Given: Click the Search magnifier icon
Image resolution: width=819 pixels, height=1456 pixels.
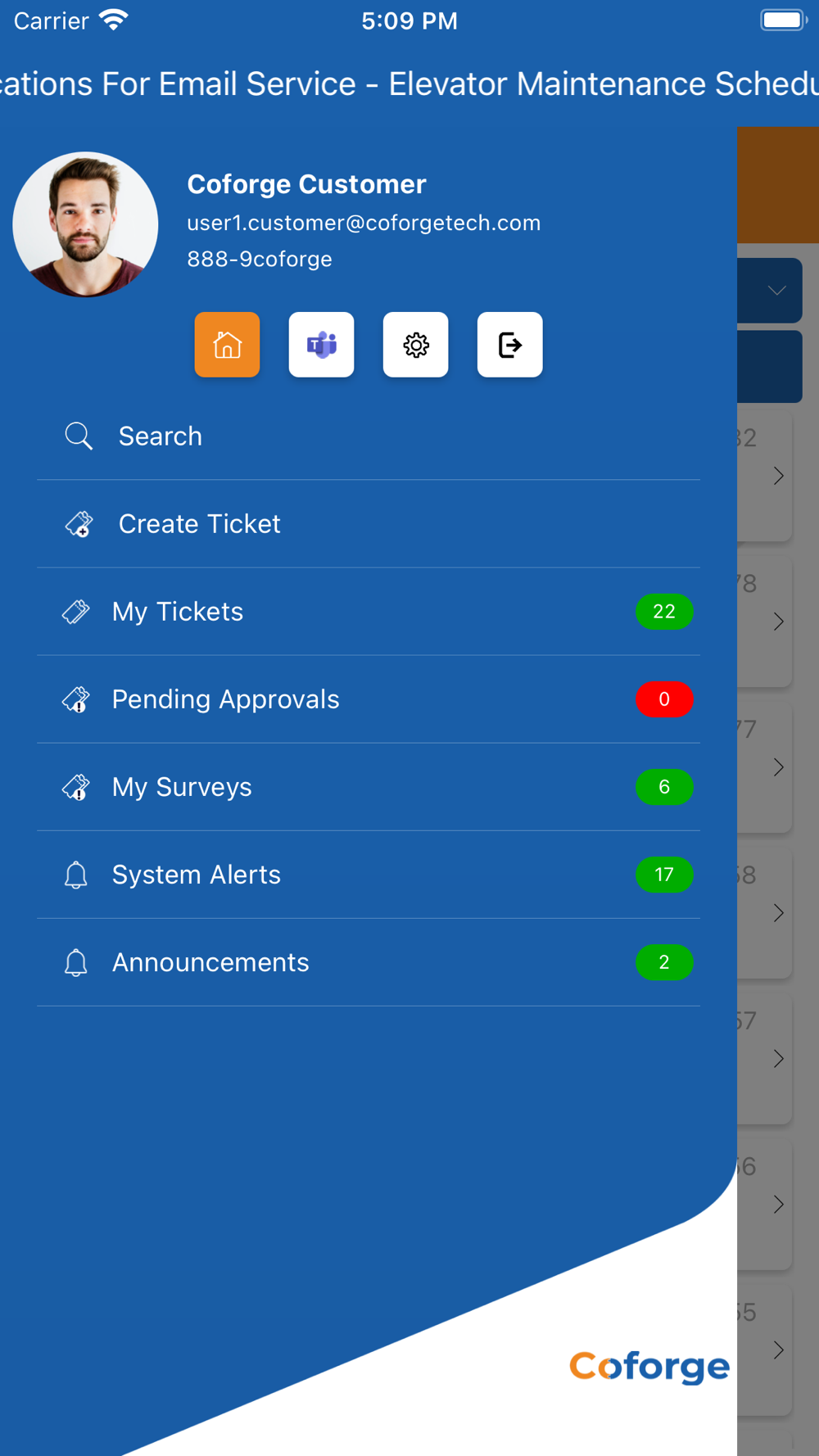Looking at the screenshot, I should click(79, 436).
